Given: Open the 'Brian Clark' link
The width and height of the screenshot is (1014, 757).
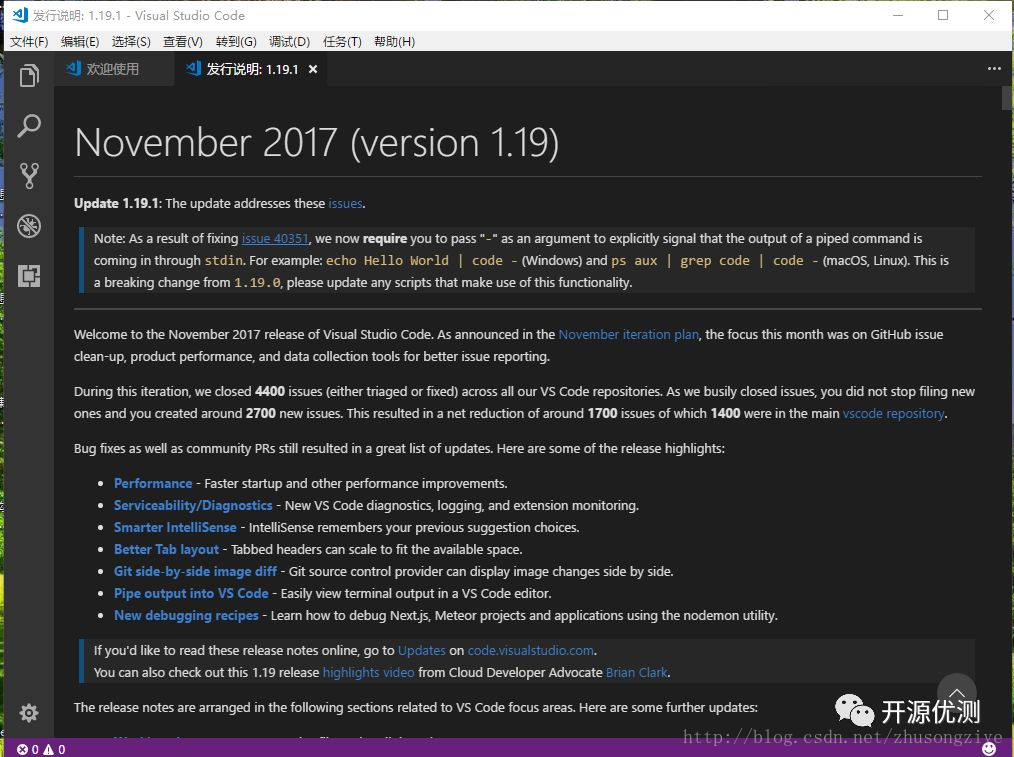Looking at the screenshot, I should [636, 672].
